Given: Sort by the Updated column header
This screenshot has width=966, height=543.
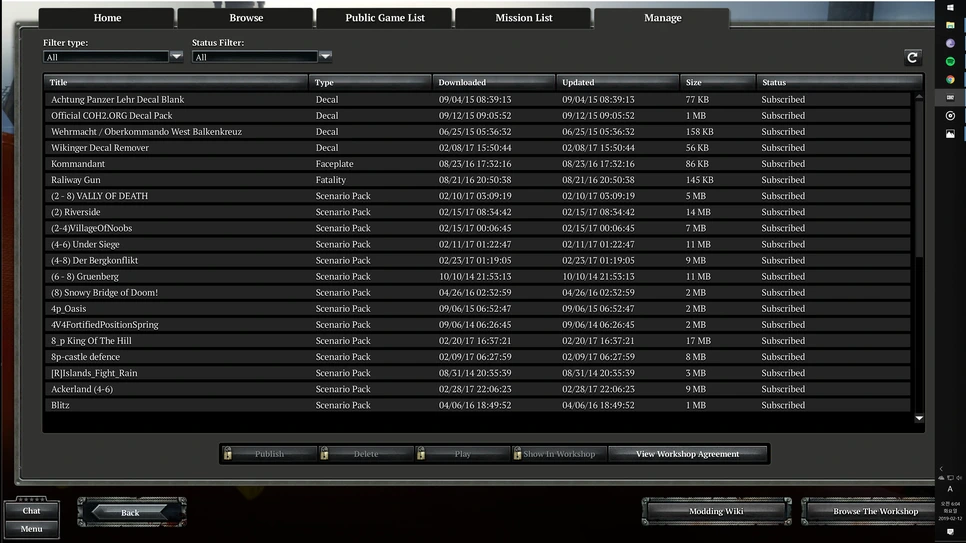Looking at the screenshot, I should (617, 82).
